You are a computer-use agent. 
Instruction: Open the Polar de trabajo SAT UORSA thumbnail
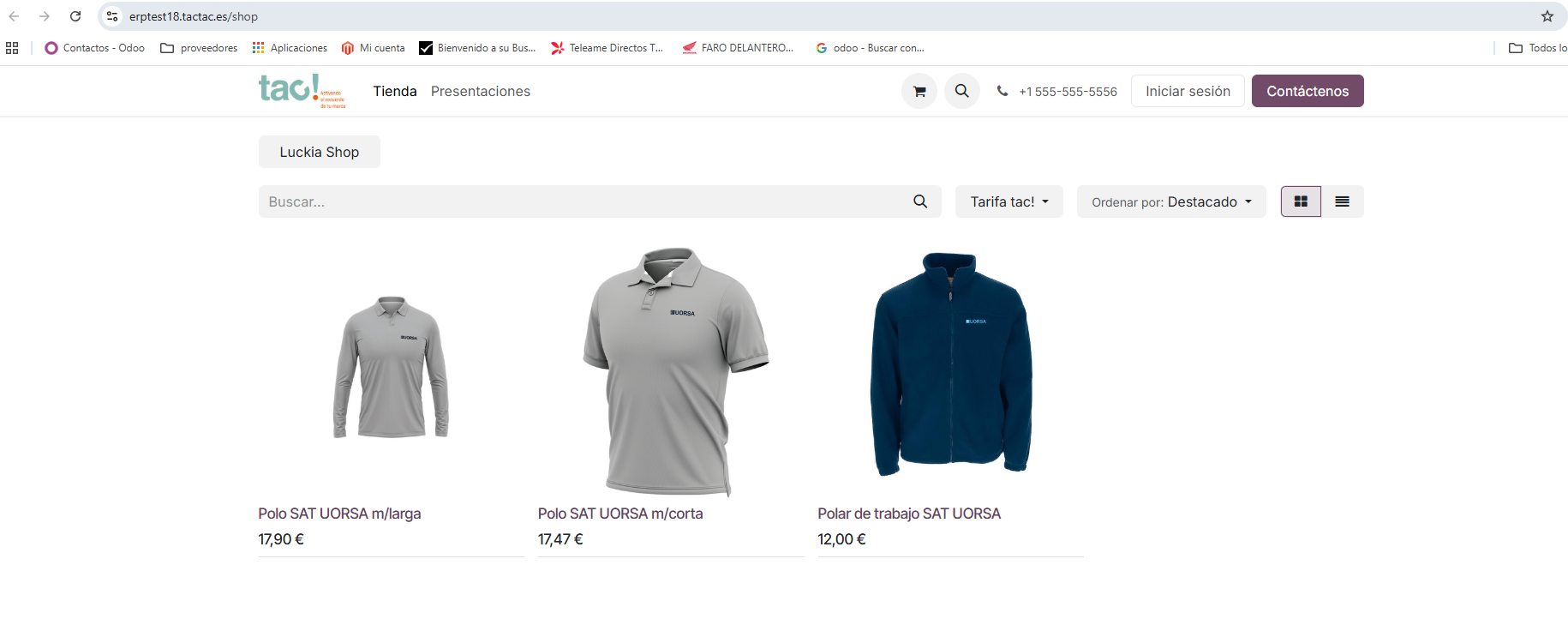[x=950, y=364]
